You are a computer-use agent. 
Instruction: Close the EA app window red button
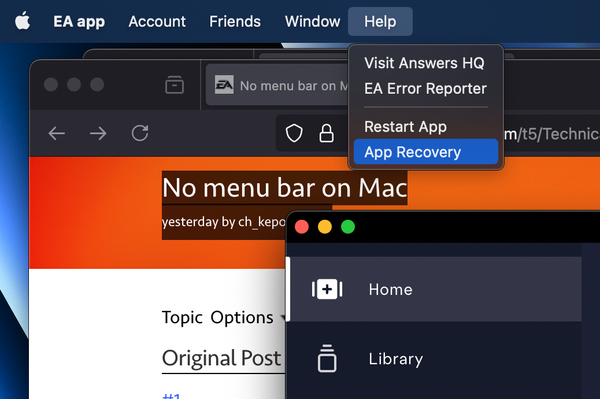tap(302, 227)
